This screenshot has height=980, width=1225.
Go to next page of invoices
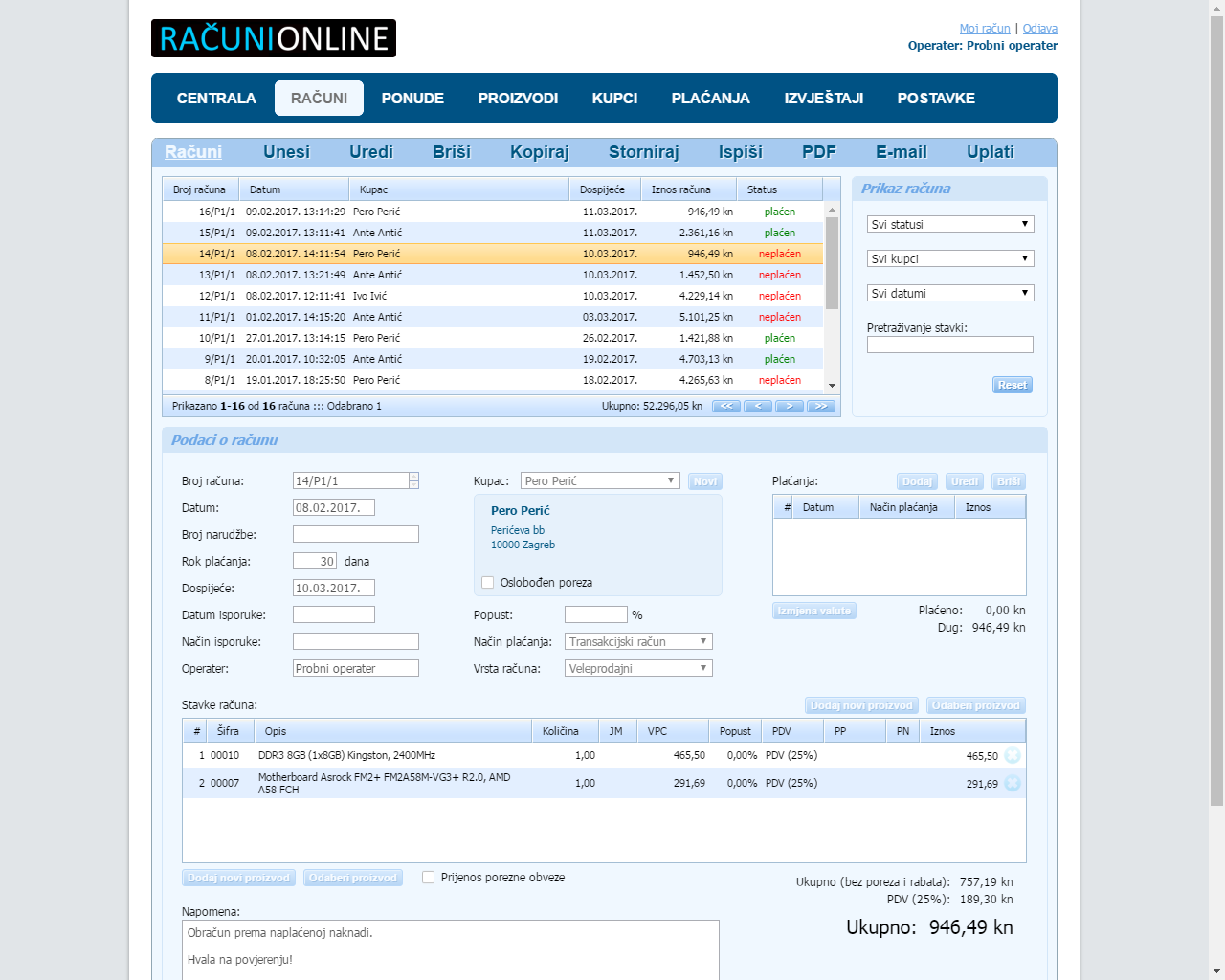coord(789,406)
